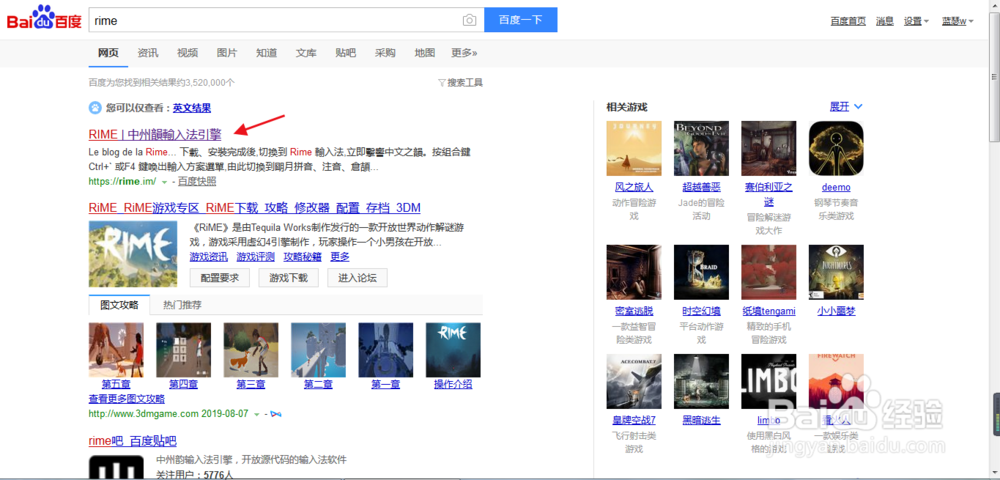The width and height of the screenshot is (1000, 480).
Task: Open the 游戏资讯 link
Action: [209, 257]
